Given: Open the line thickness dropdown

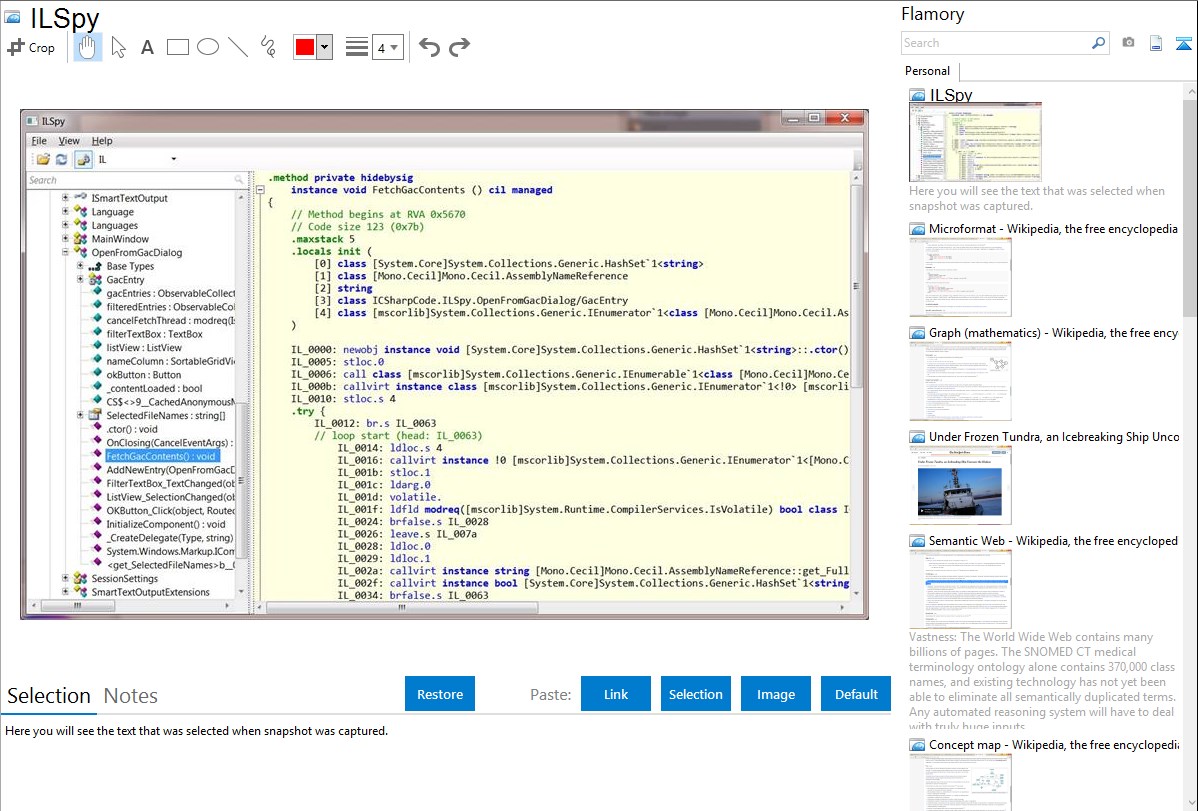Looking at the screenshot, I should 387,47.
